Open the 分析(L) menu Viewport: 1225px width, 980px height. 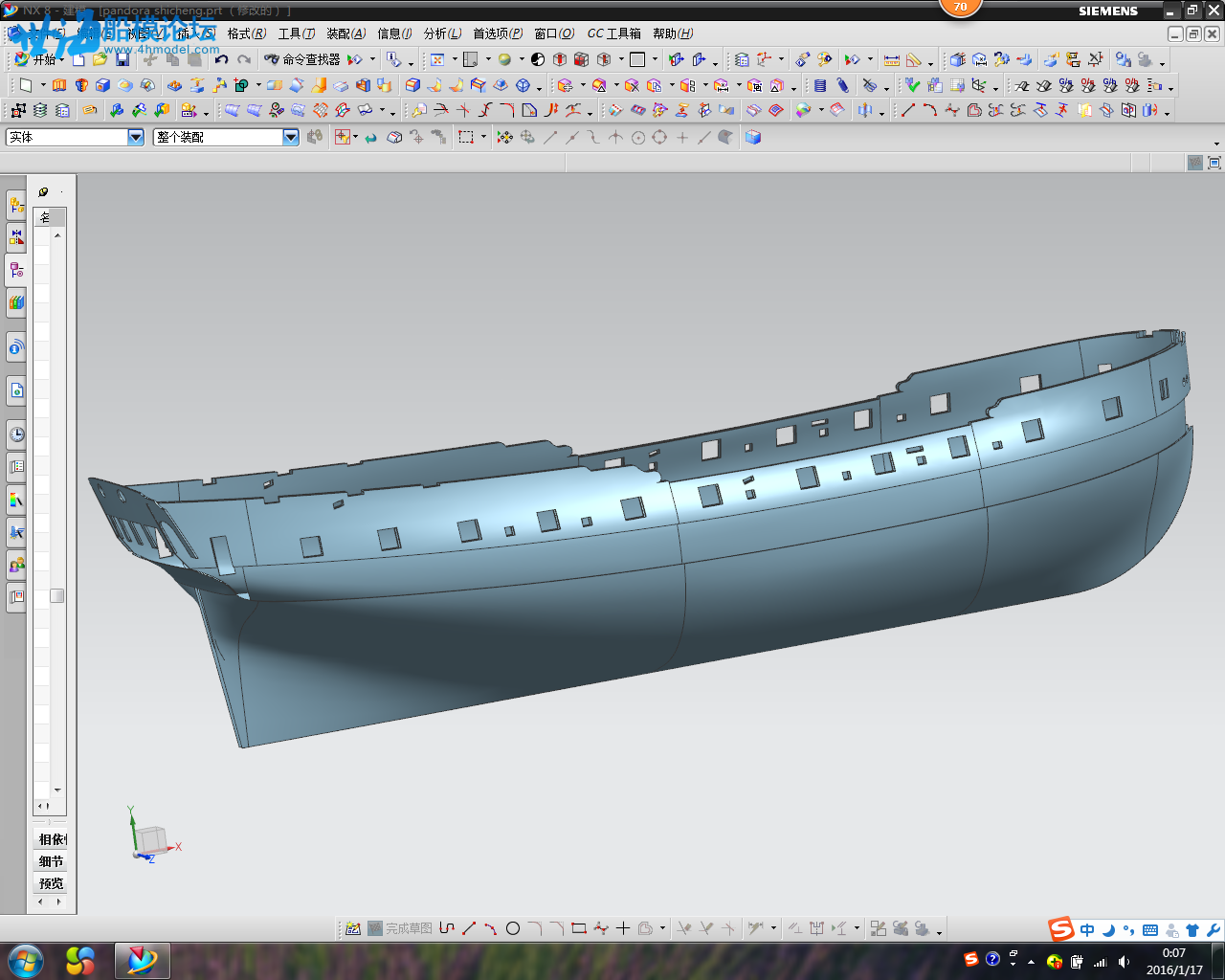442,33
